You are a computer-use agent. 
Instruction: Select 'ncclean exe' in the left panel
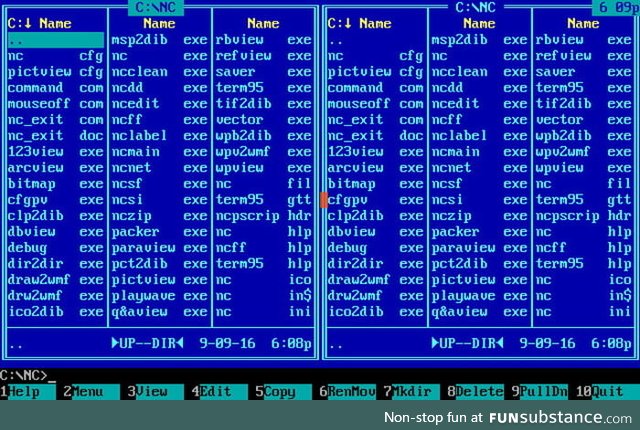[x=160, y=72]
